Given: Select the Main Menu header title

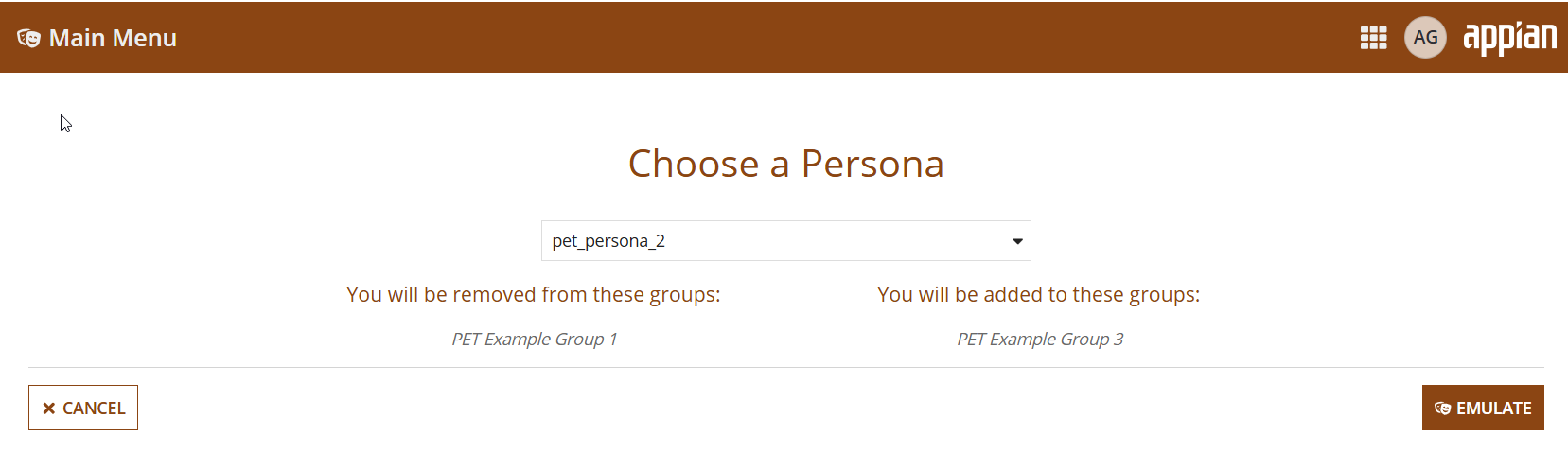Looking at the screenshot, I should pyautogui.click(x=113, y=38).
